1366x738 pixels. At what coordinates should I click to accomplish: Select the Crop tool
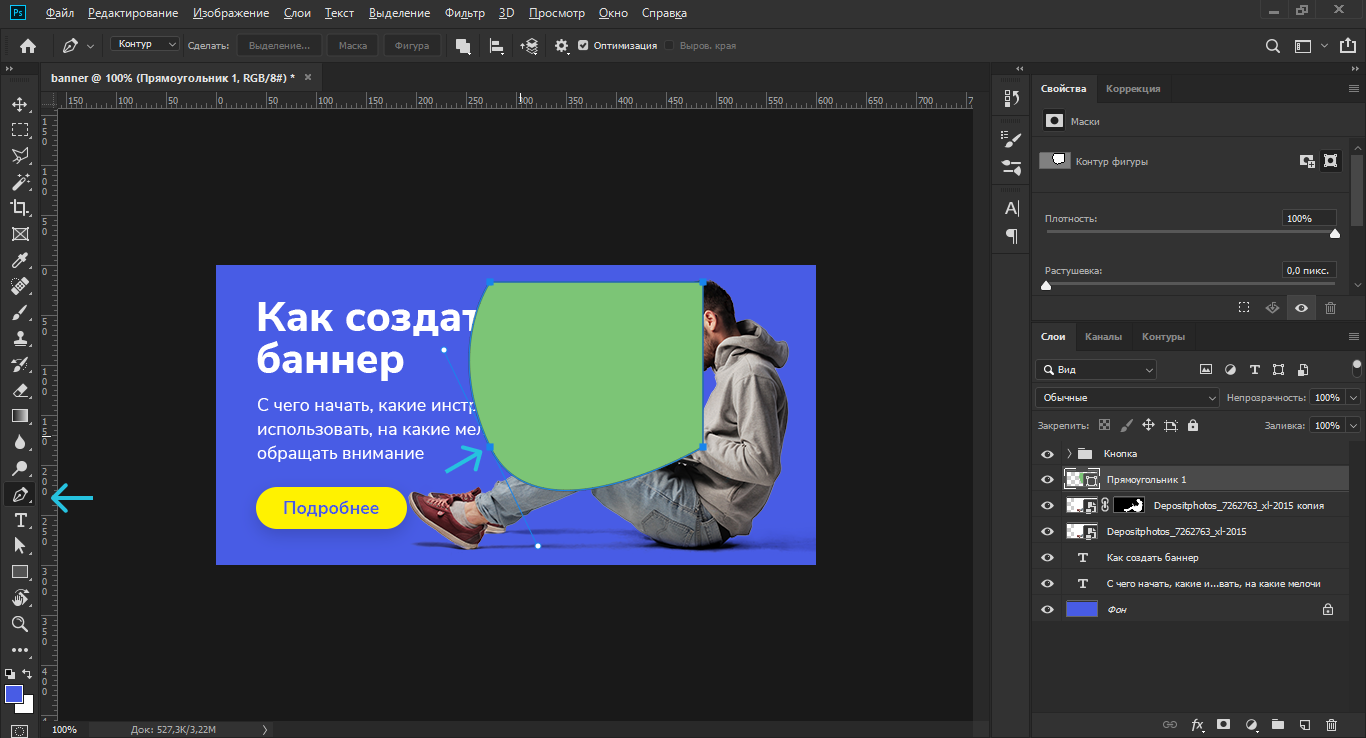coord(20,208)
